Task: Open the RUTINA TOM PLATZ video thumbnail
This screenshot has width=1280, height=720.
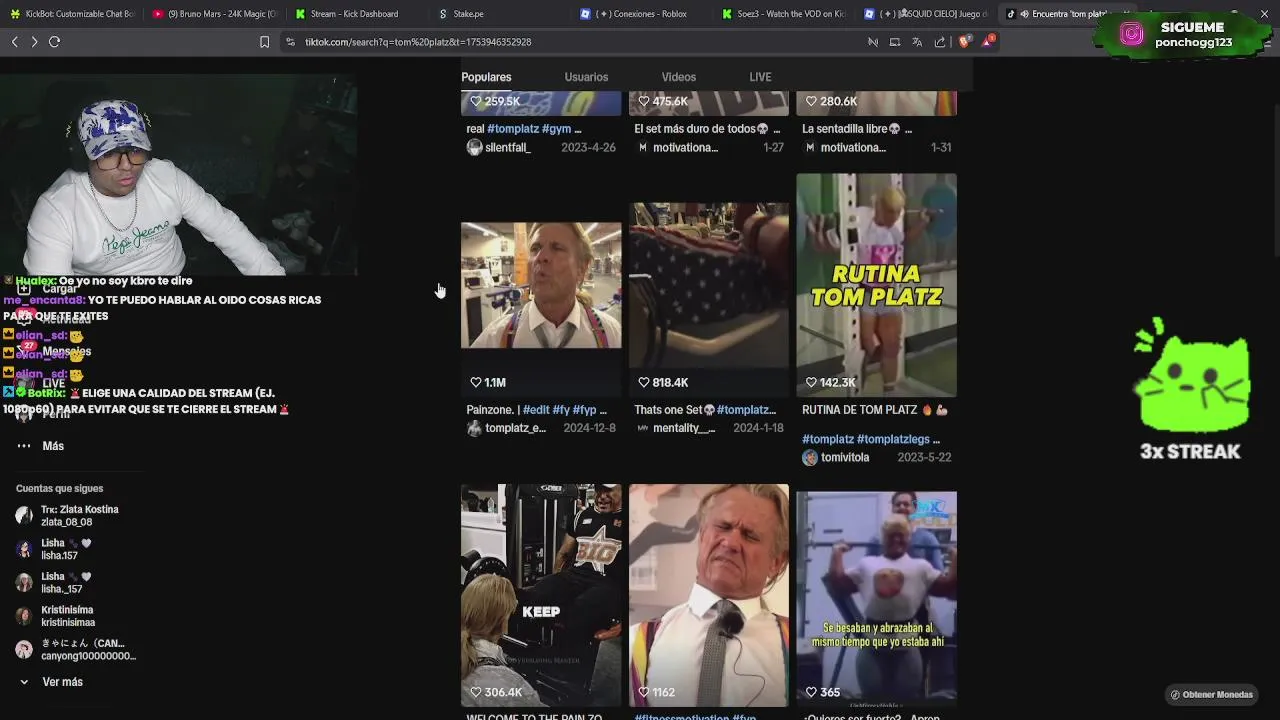Action: click(x=877, y=285)
